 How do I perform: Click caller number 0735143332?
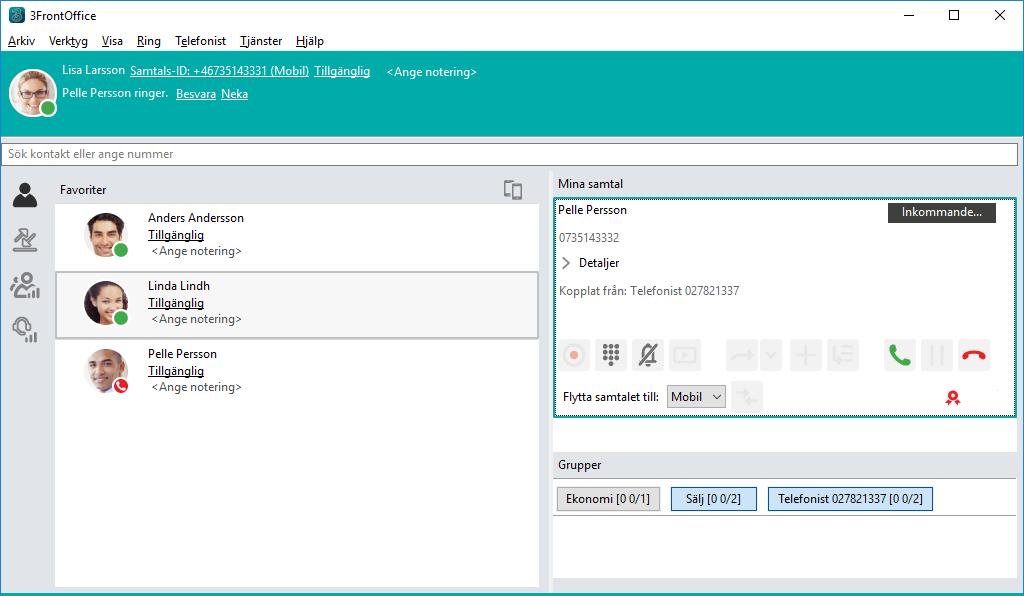(x=589, y=238)
